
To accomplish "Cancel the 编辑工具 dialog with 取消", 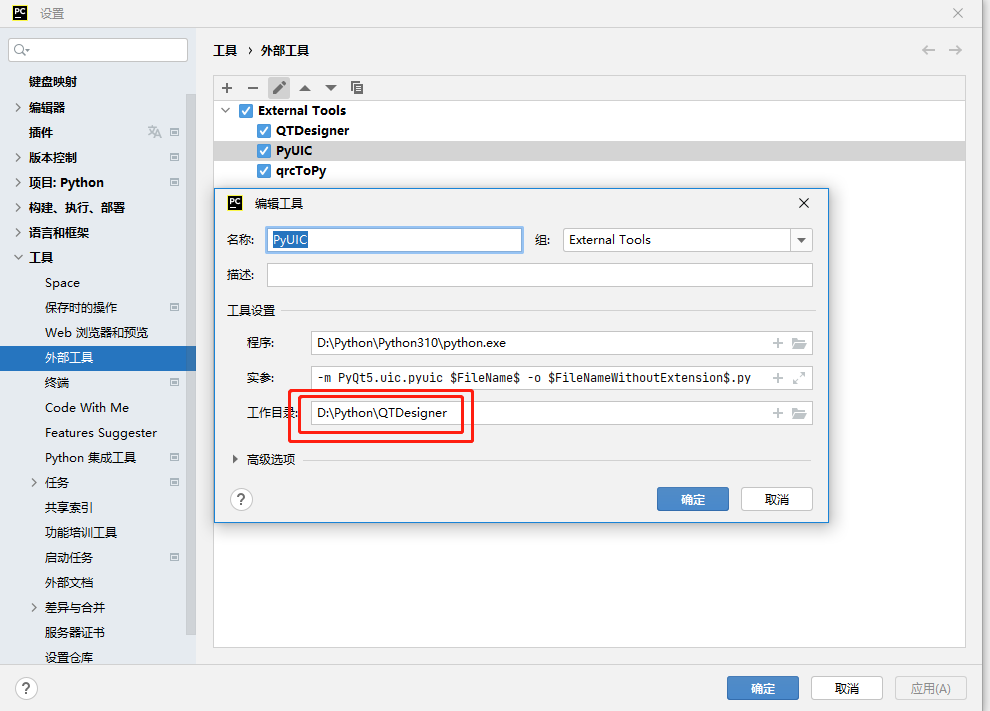I will (x=777, y=499).
